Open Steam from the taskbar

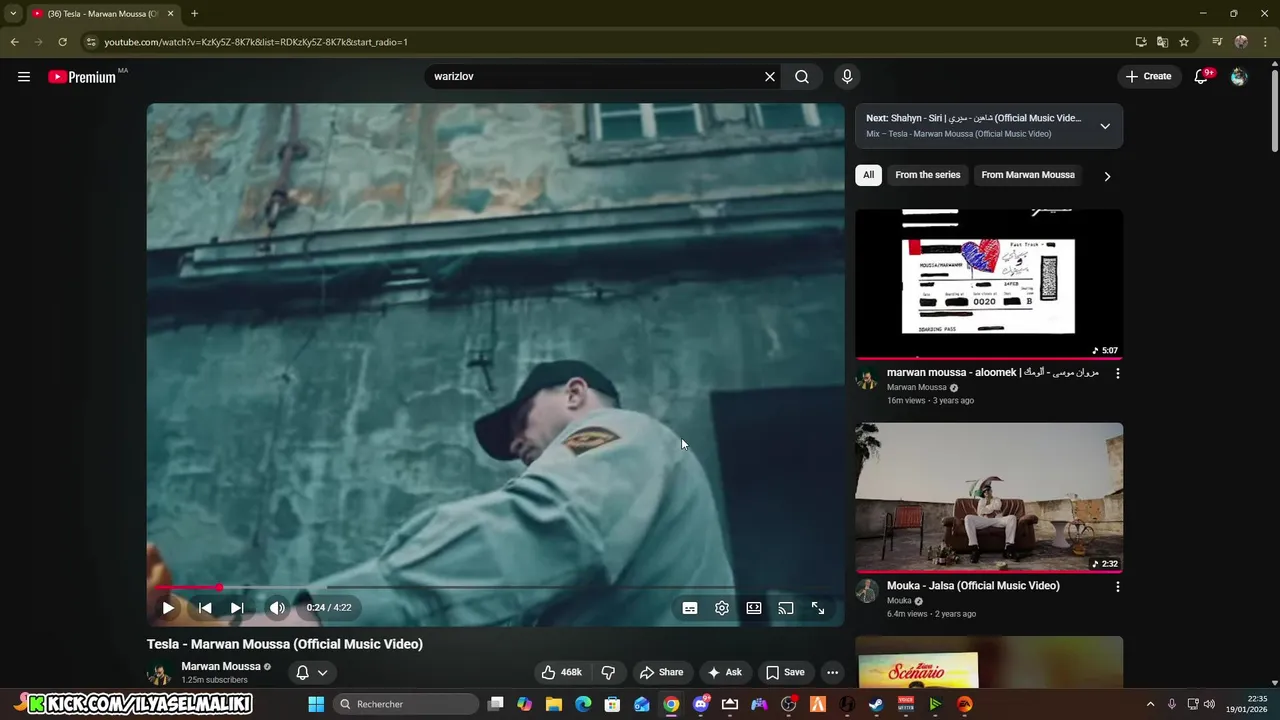point(876,704)
